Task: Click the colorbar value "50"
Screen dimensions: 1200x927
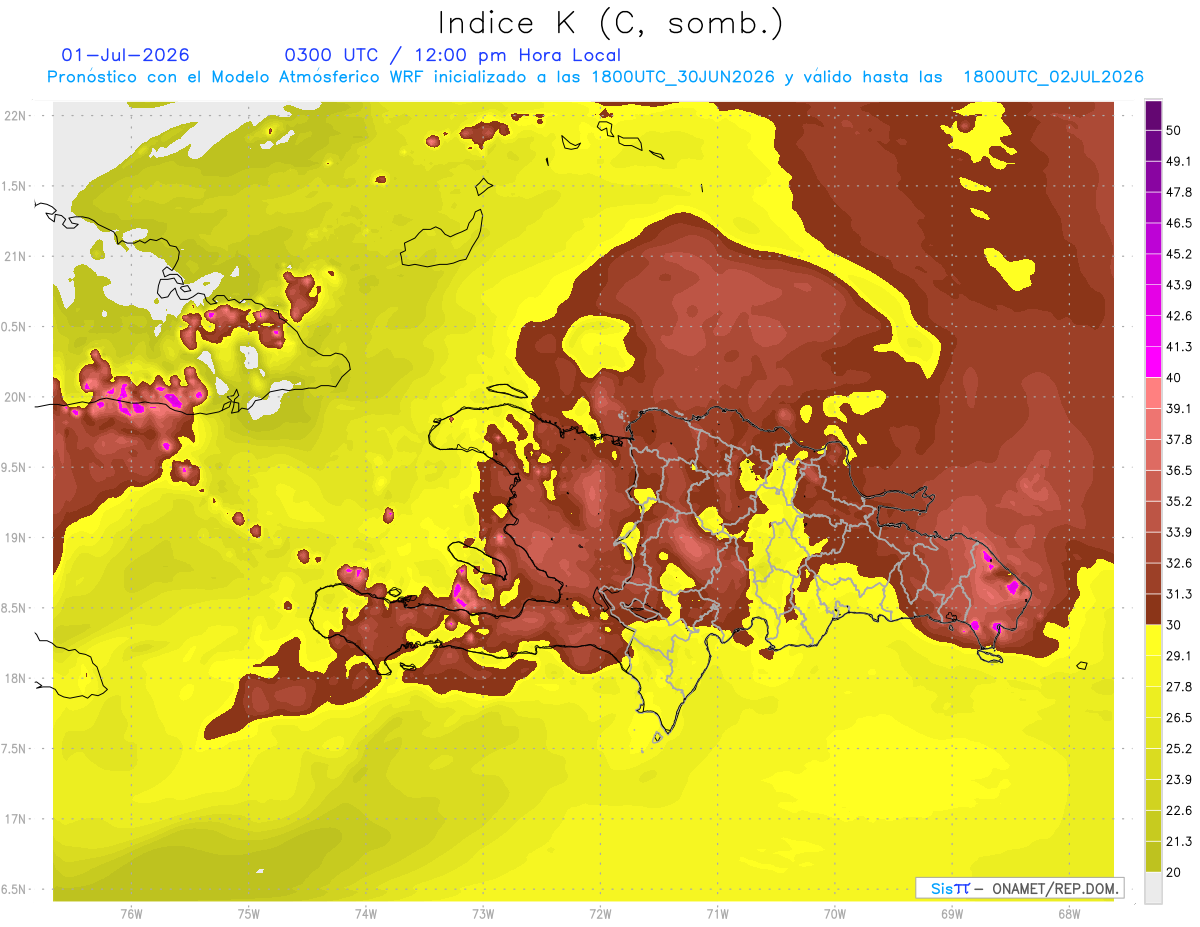Action: (1174, 130)
